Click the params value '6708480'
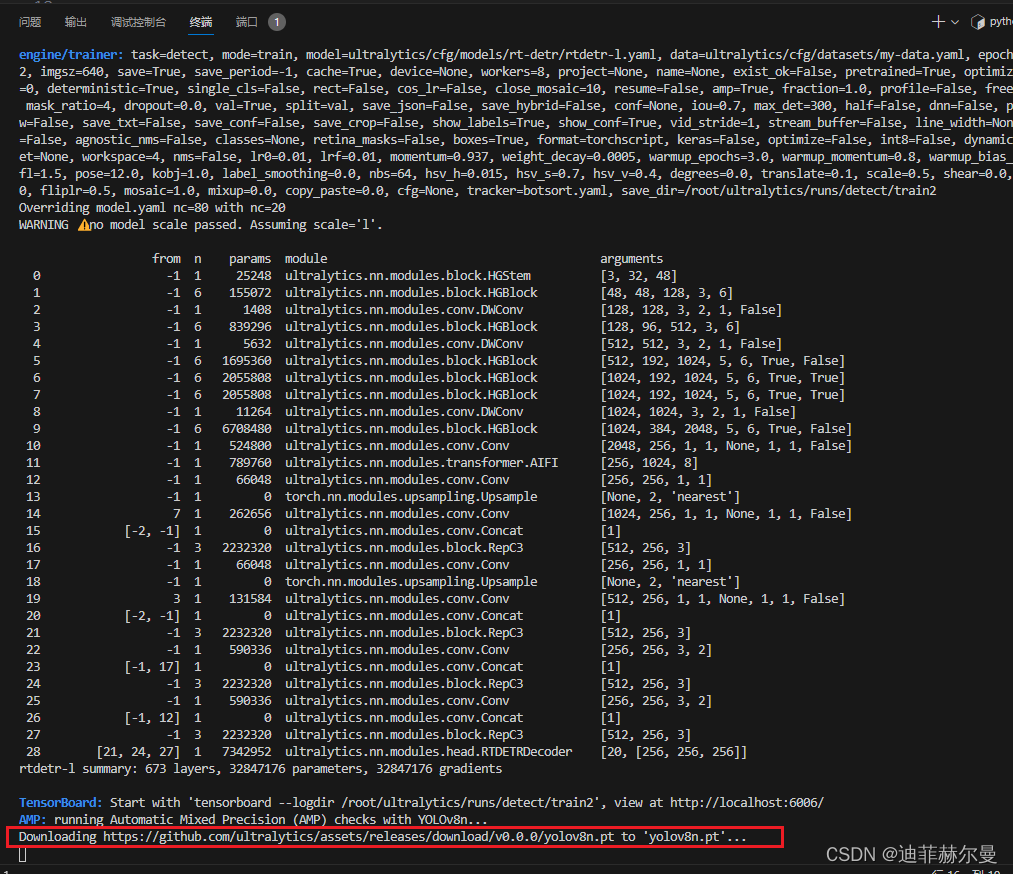Screen dimensions: 1013x874 point(246,428)
